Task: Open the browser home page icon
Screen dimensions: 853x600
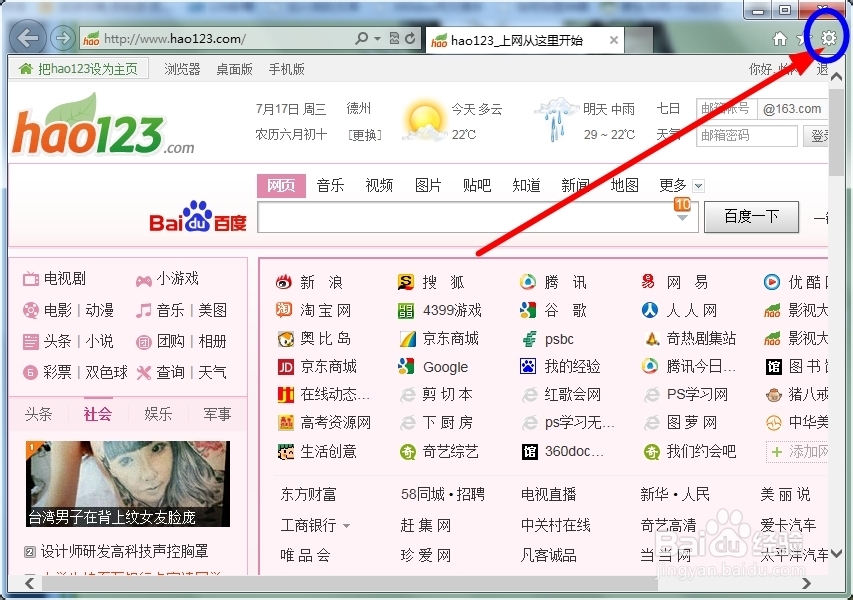Action: pos(780,39)
